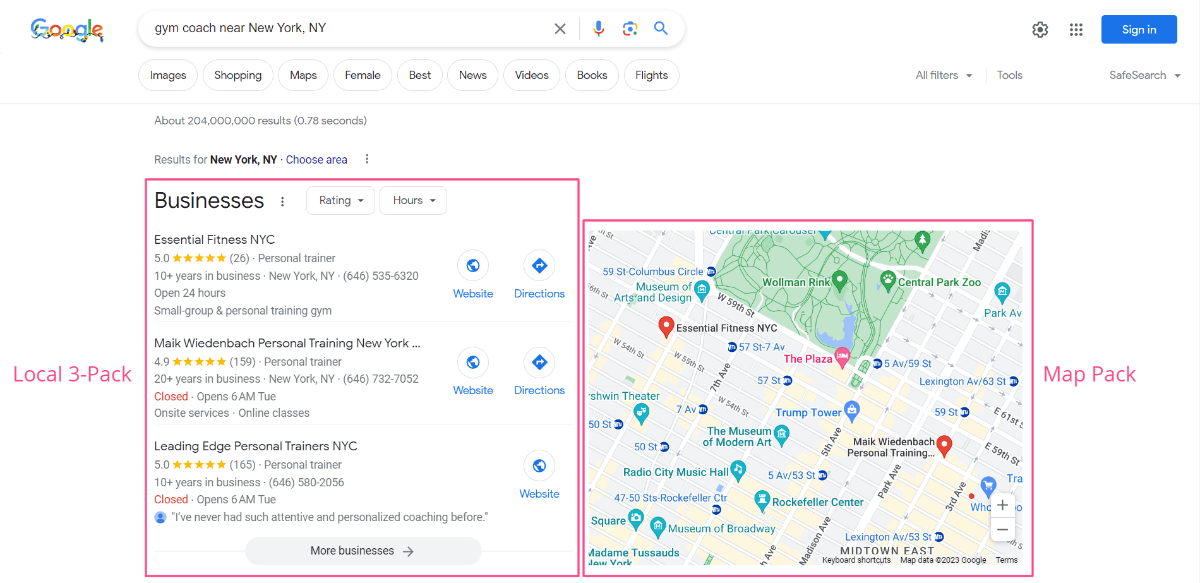The height and width of the screenshot is (583, 1200).
Task: Open the SafeSearch dropdown
Action: [1145, 75]
